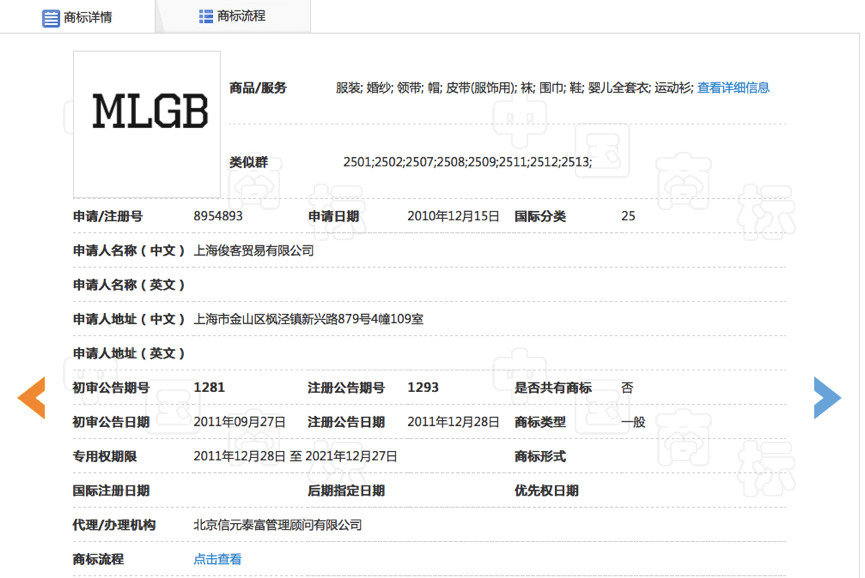The height and width of the screenshot is (578, 865).
Task: Open the 商标流程 tab
Action: (x=232, y=16)
